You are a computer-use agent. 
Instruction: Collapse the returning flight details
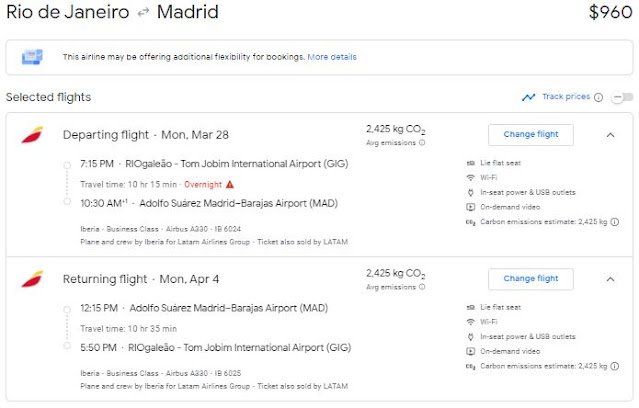611,279
